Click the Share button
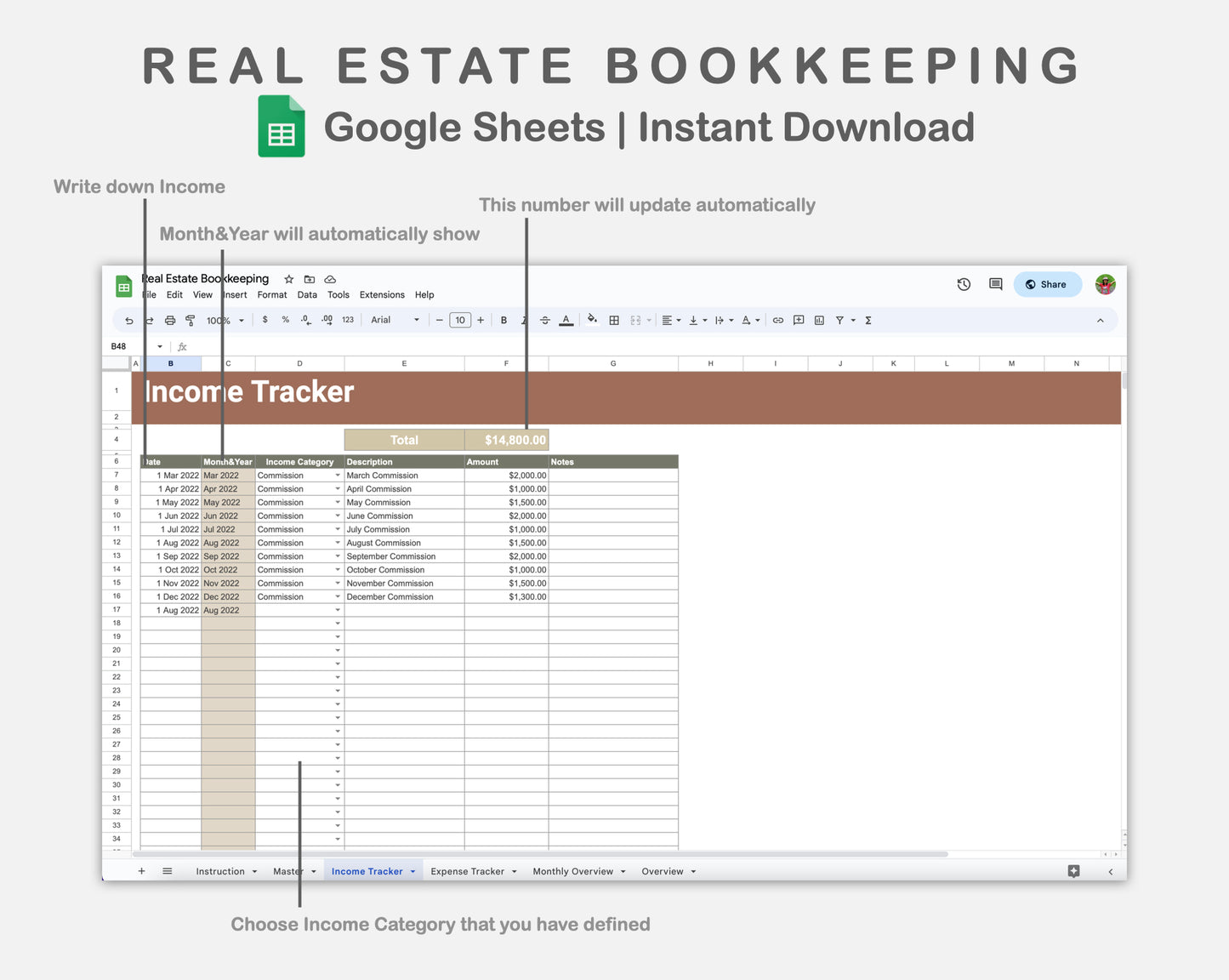The height and width of the screenshot is (980, 1229). 1047,284
